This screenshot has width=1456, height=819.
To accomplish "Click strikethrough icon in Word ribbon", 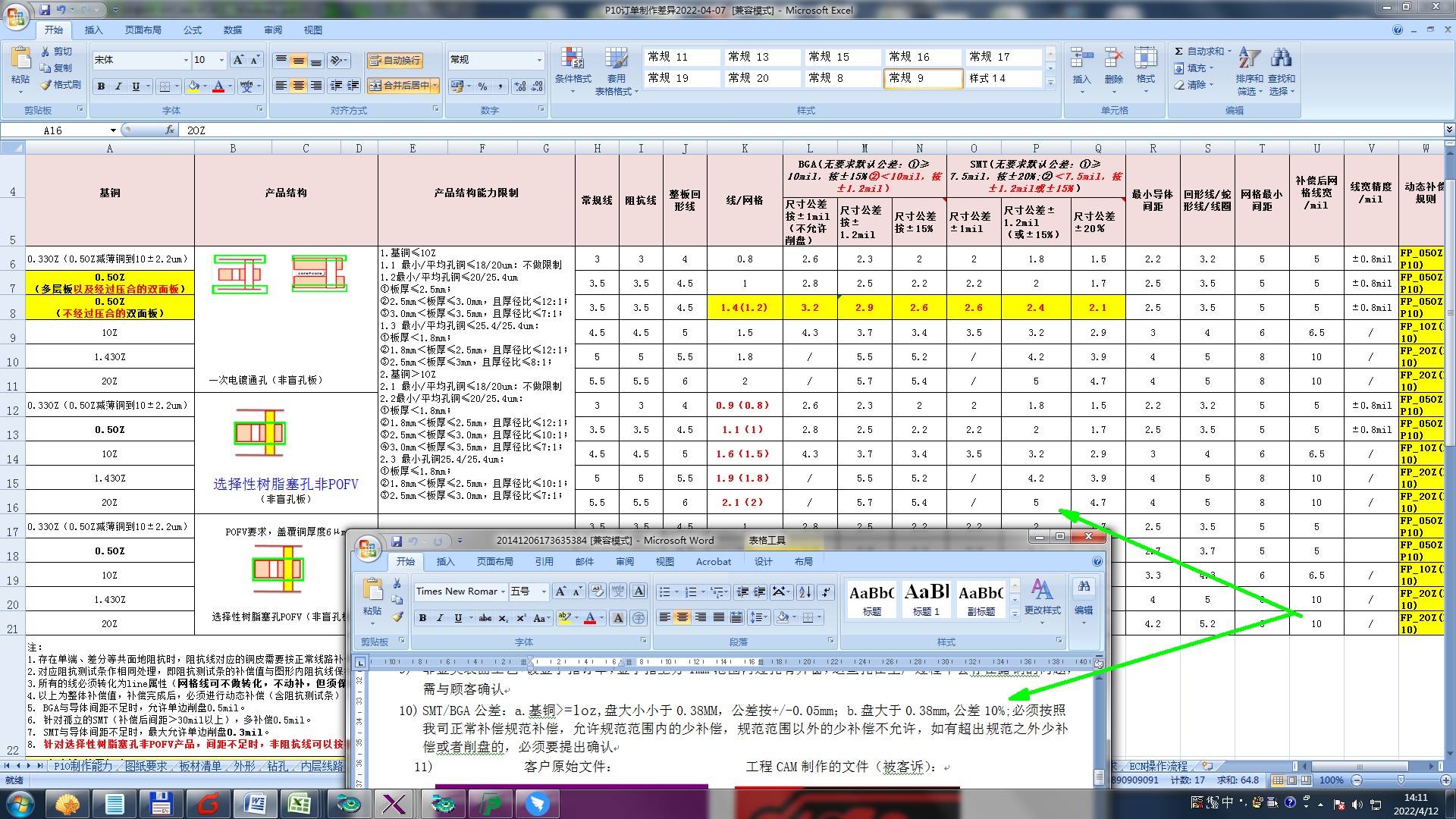I will (x=485, y=618).
